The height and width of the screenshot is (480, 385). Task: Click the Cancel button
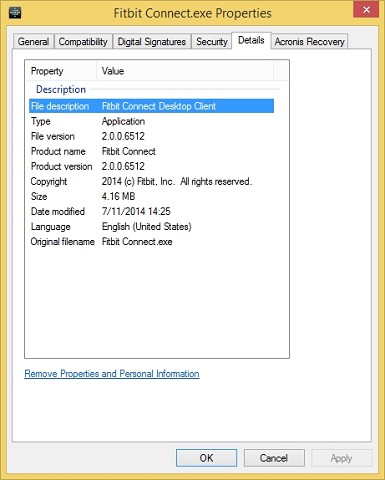click(x=274, y=458)
